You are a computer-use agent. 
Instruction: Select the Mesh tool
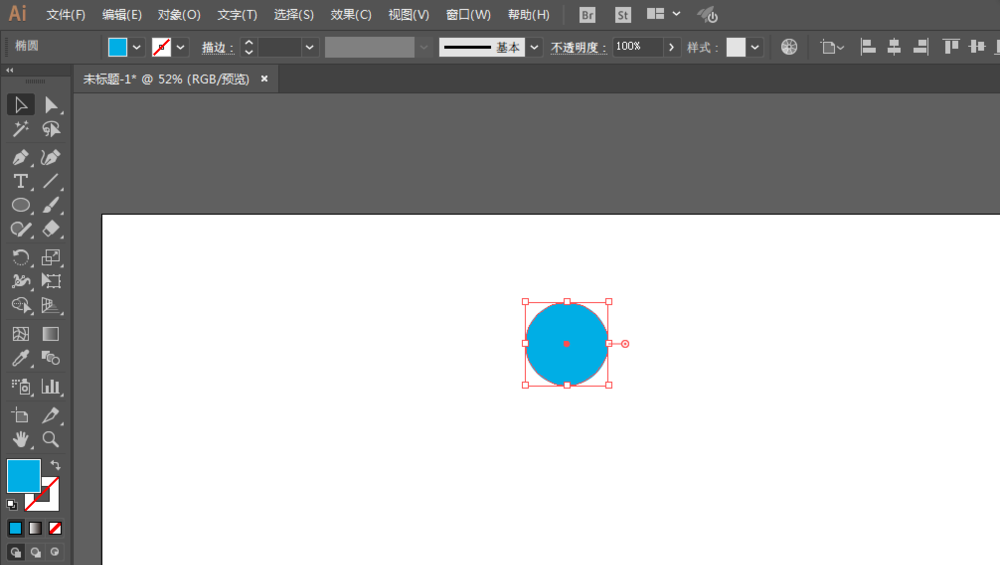click(x=20, y=334)
